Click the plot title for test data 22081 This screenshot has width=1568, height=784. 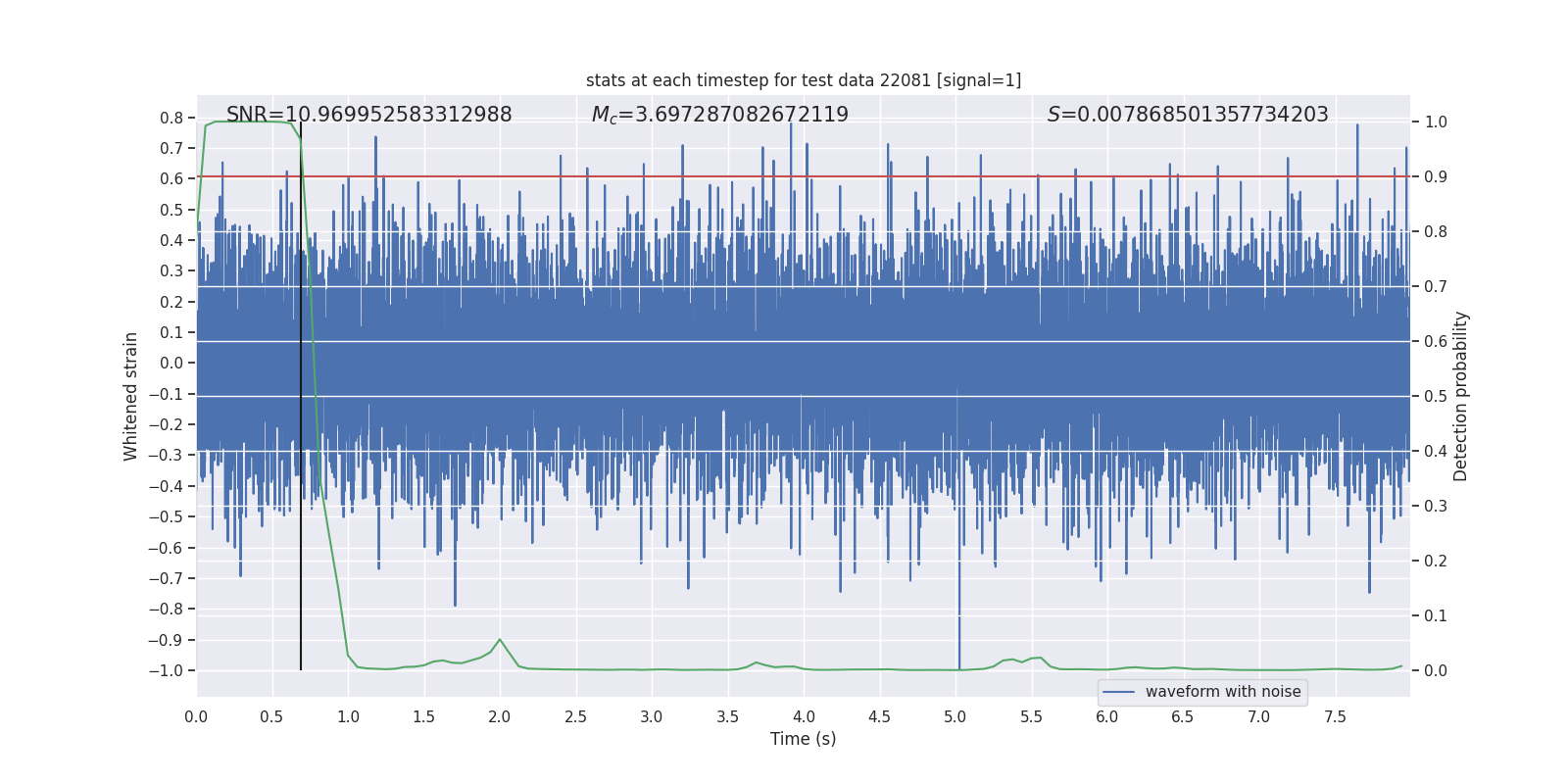click(804, 80)
